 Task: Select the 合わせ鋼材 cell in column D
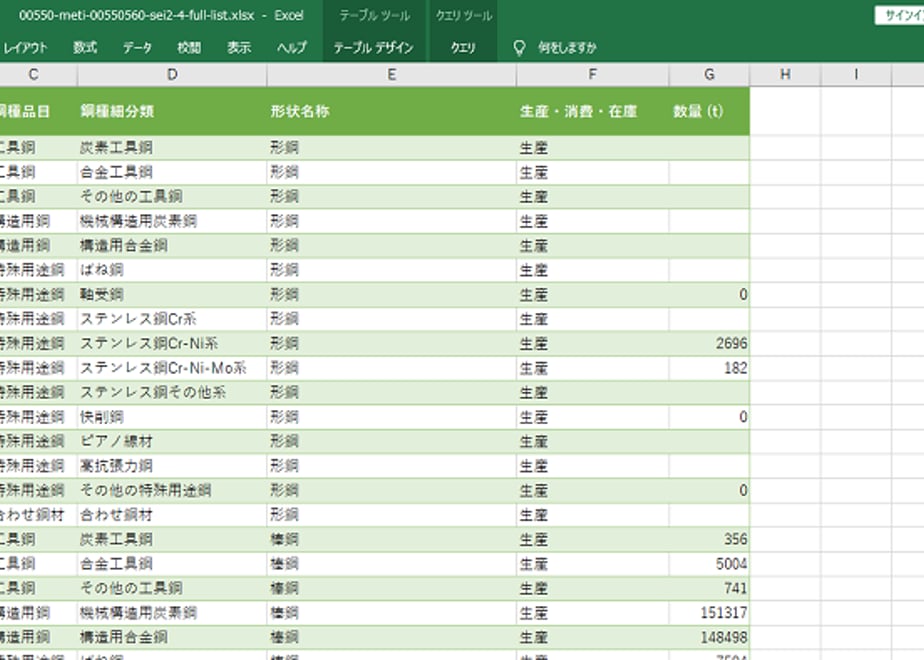[172, 515]
